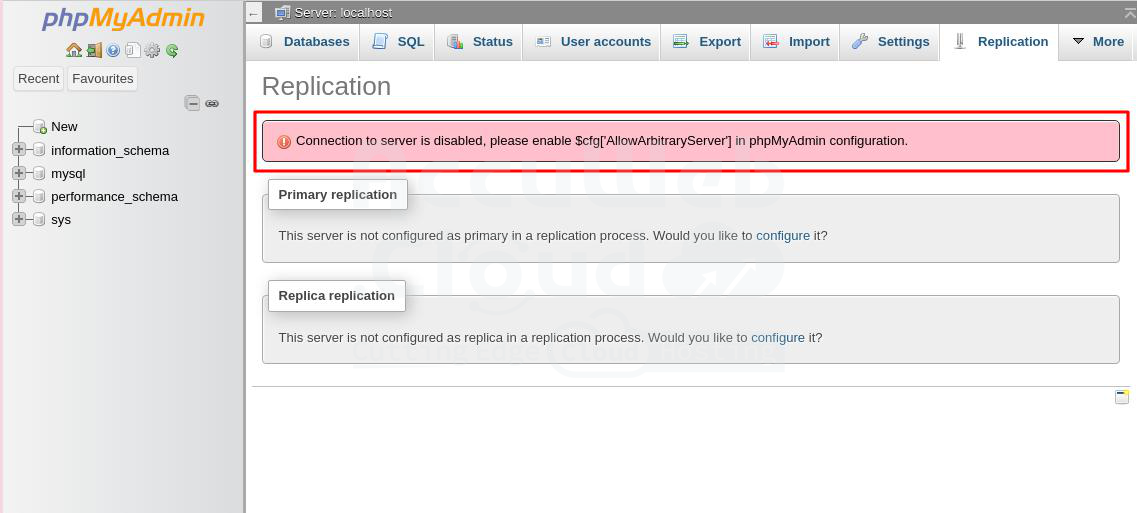Screen dimensions: 1137x513
Task: Expand the performance_schema database node
Action: [19, 196]
